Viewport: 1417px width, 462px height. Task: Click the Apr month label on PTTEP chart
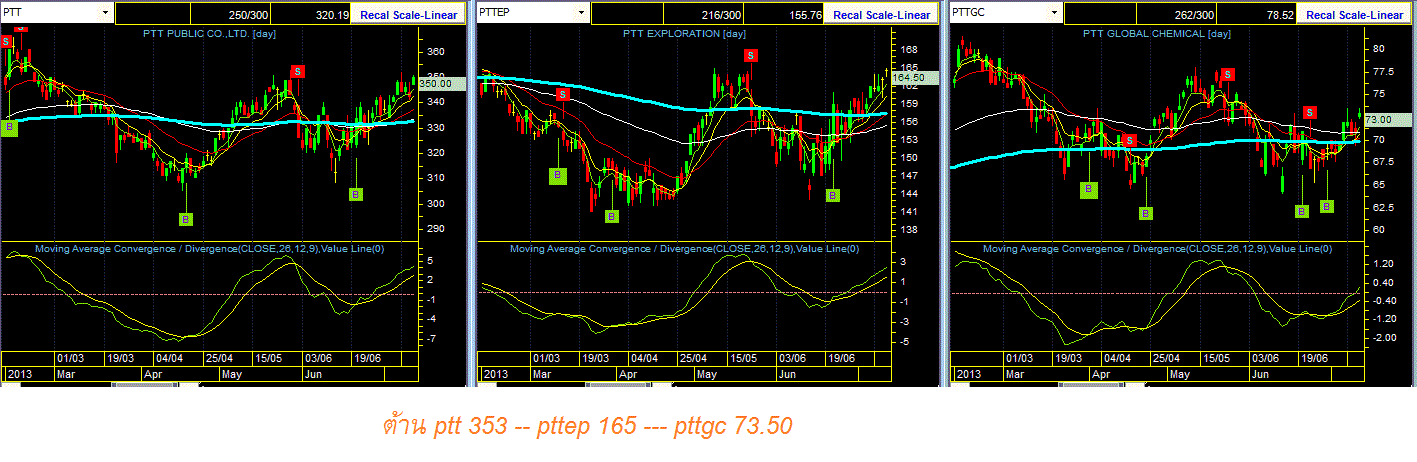pos(630,374)
